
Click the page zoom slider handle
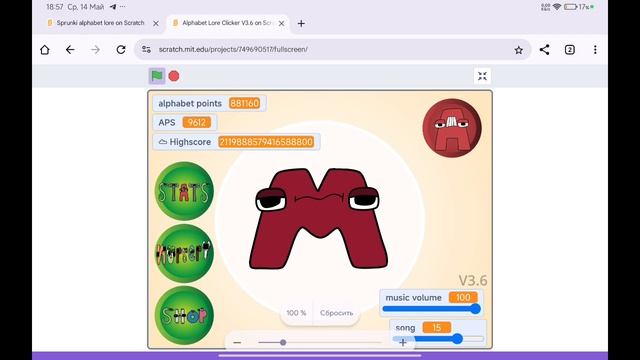283,342
